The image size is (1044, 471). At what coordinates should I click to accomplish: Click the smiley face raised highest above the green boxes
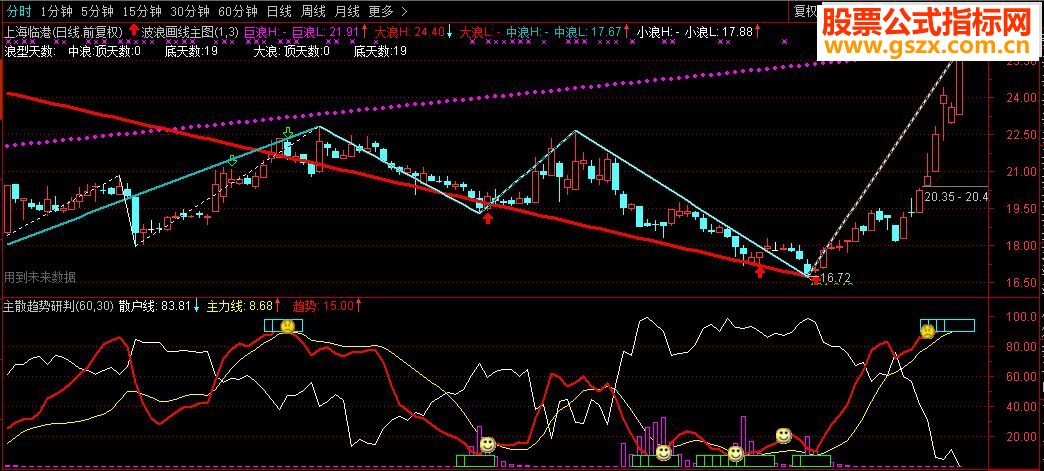point(784,436)
